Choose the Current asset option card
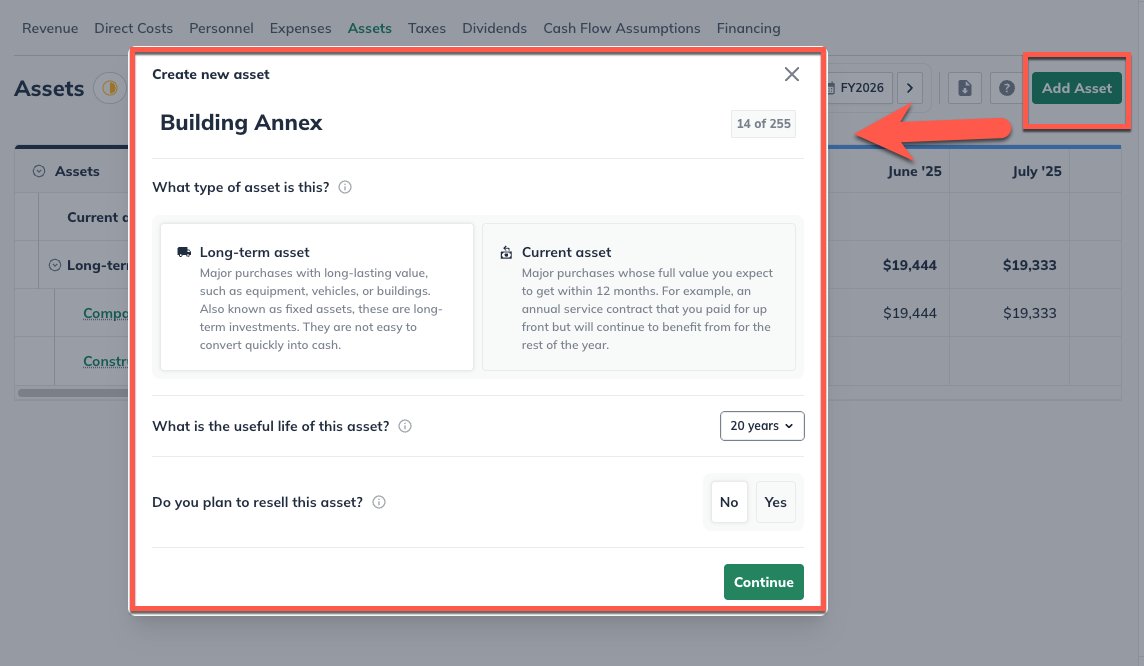 pyautogui.click(x=638, y=297)
